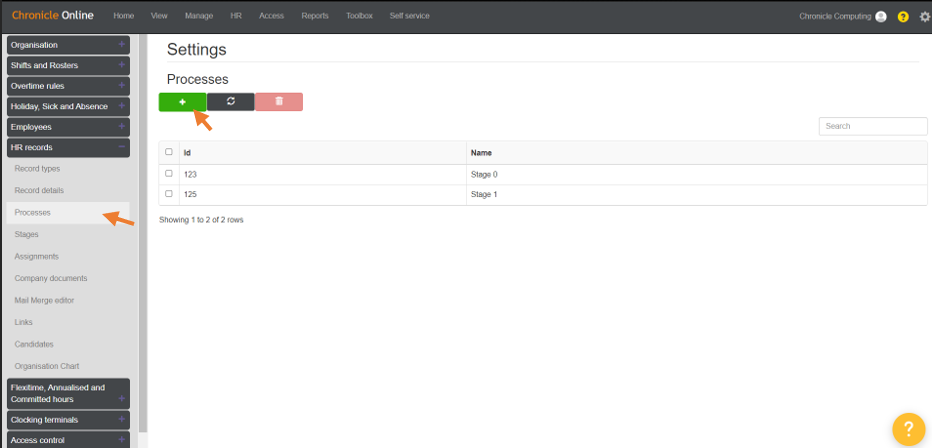Go to Record details
Image resolution: width=932 pixels, height=448 pixels.
(39, 191)
